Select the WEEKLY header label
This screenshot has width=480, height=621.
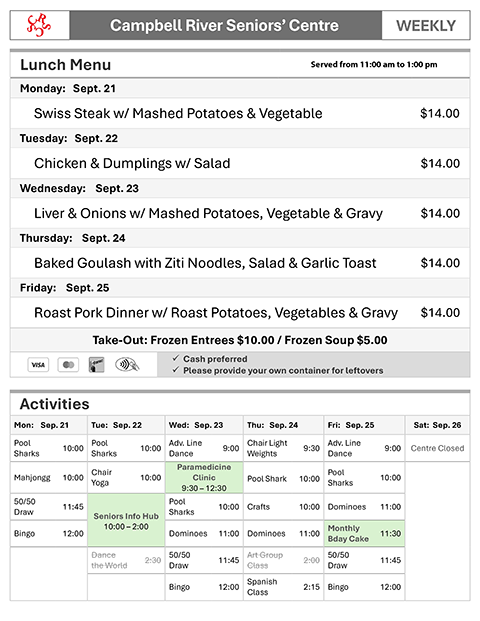pyautogui.click(x=426, y=26)
